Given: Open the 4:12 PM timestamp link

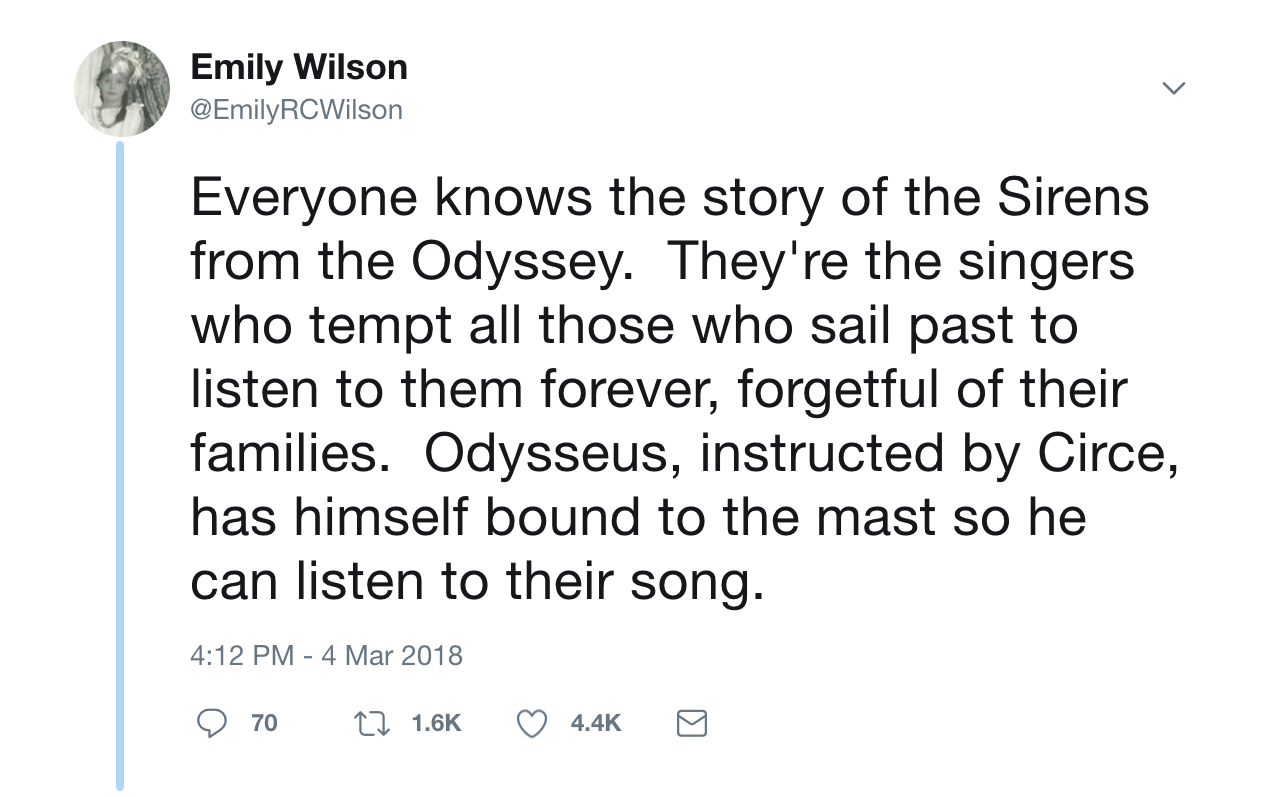Looking at the screenshot, I should point(241,655).
